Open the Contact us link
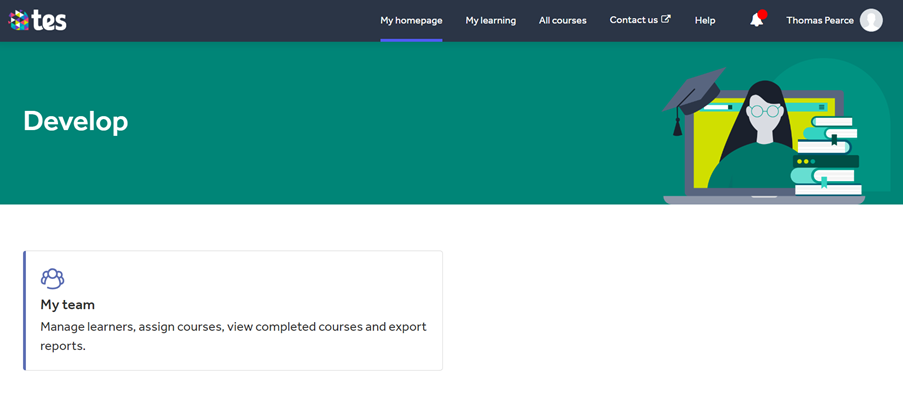The width and height of the screenshot is (903, 397). coord(640,20)
